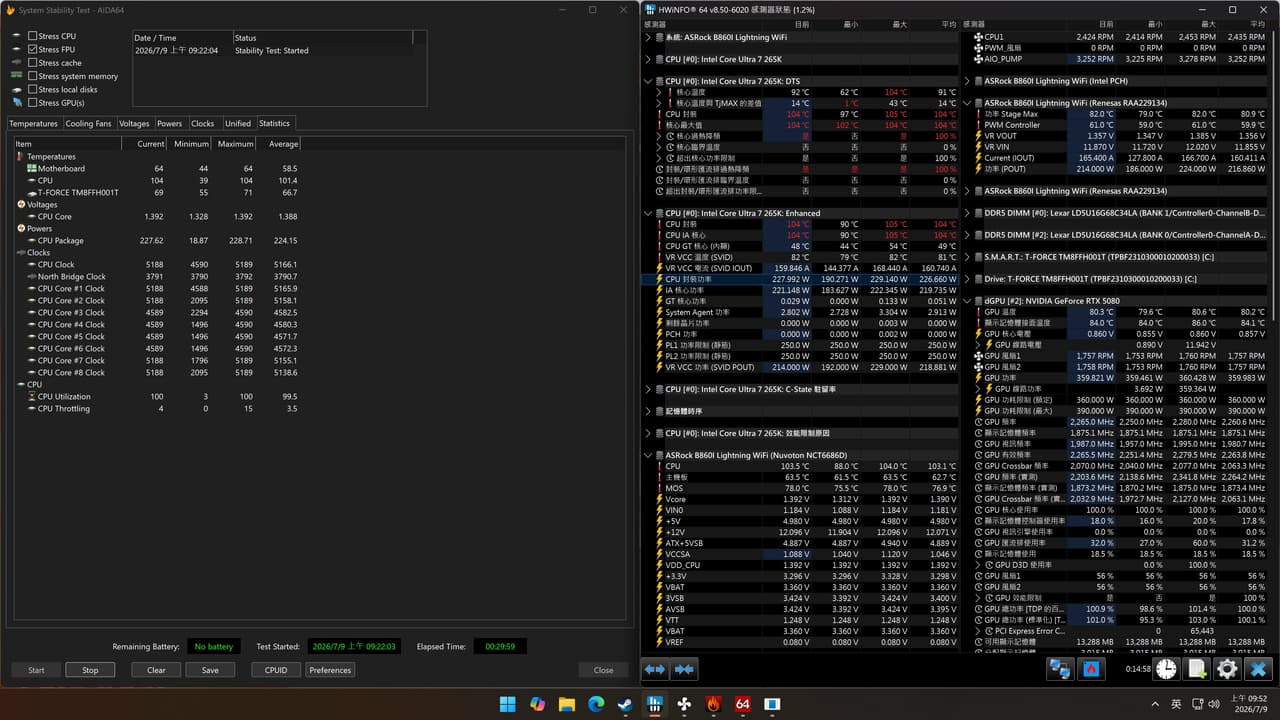The height and width of the screenshot is (720, 1280).
Task: Click HWiNFO icon in taskbar
Action: (x=655, y=704)
